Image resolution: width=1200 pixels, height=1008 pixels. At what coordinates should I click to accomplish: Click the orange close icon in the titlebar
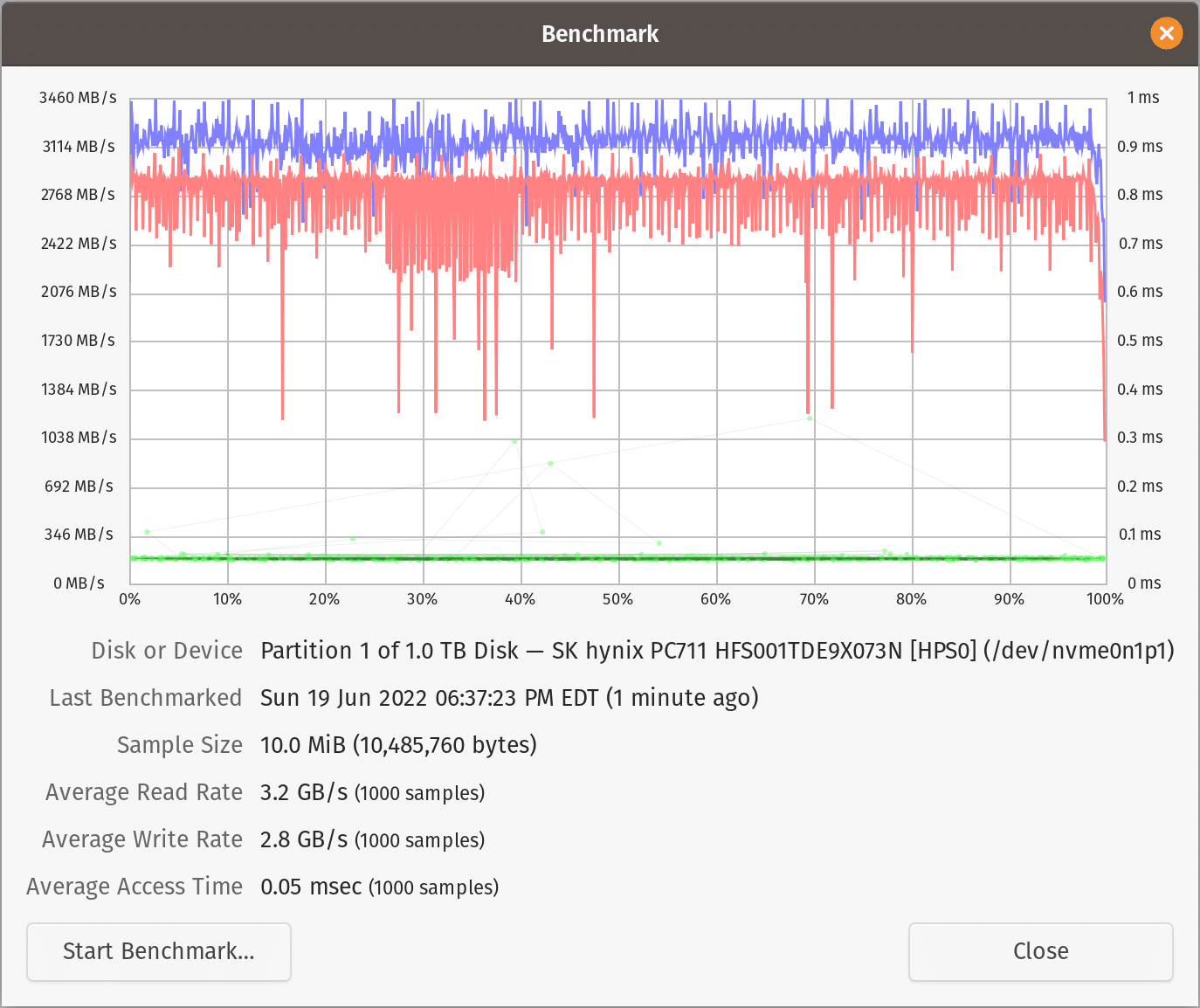point(1167,33)
